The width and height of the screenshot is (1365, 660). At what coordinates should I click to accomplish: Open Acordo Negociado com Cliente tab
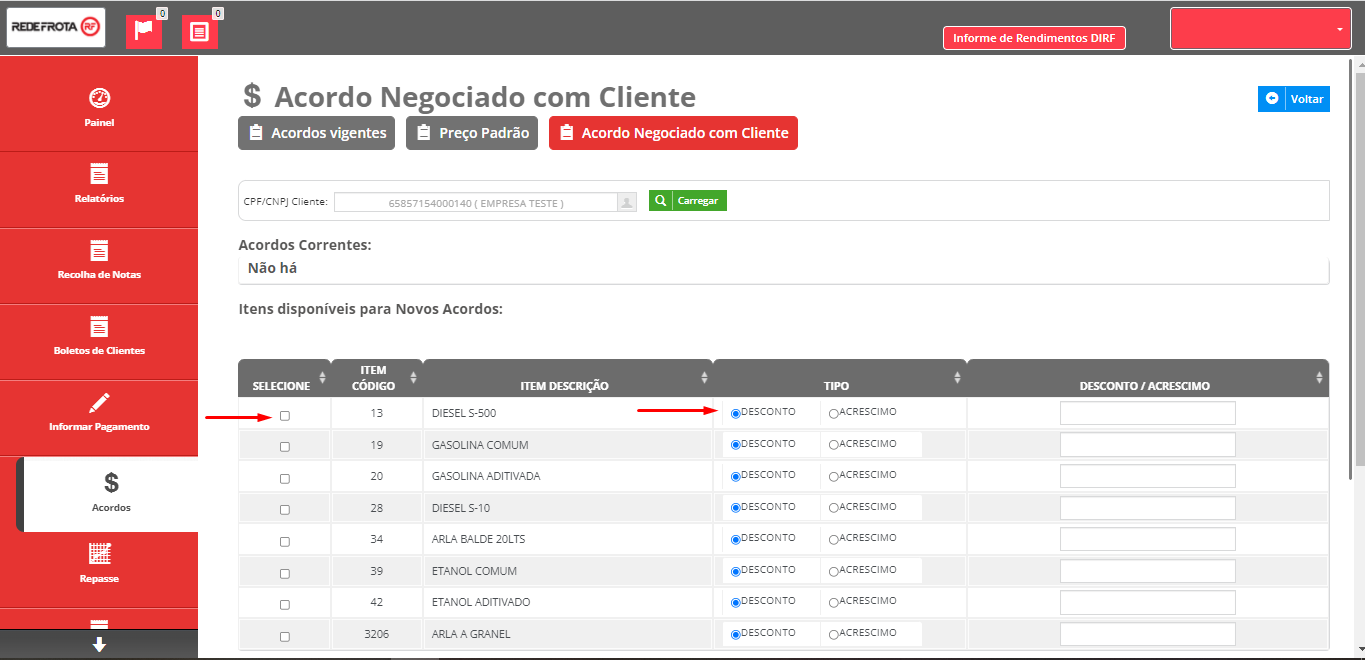673,133
